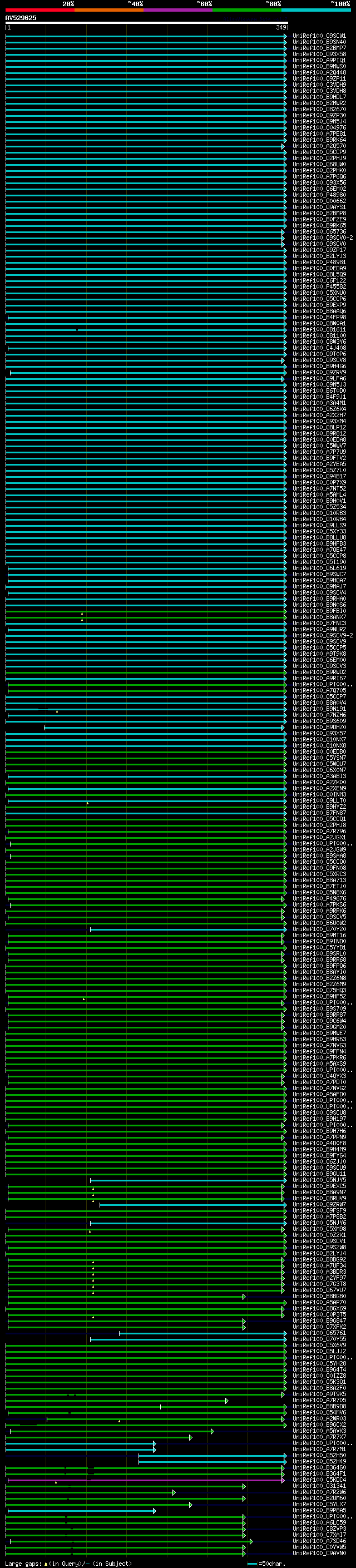Select hit label UniRef100_B9MWS0

(x=319, y=66)
